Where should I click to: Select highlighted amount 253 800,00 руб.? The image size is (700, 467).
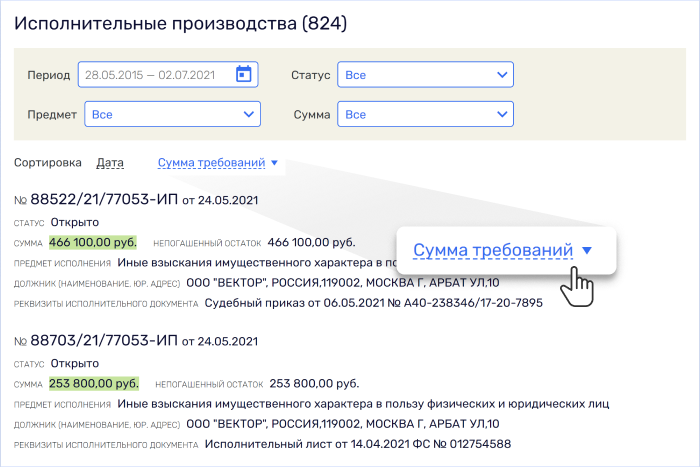(x=94, y=383)
